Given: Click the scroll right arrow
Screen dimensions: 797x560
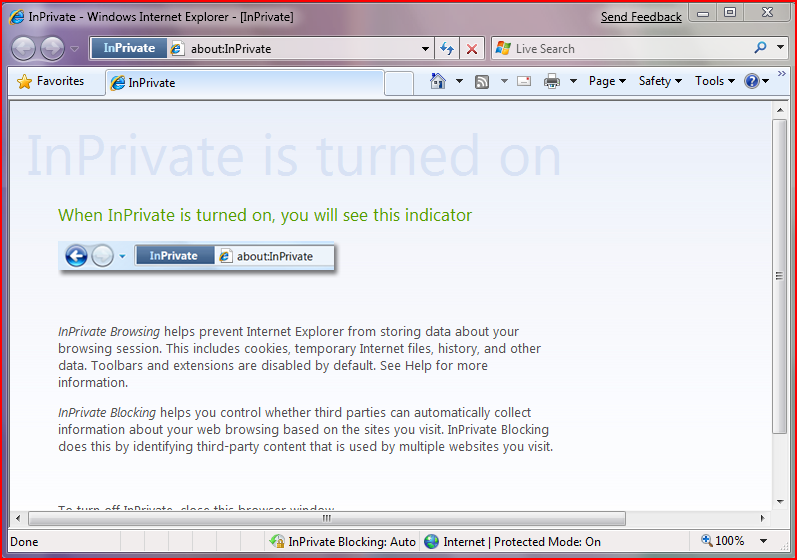Looking at the screenshot, I should coord(762,518).
